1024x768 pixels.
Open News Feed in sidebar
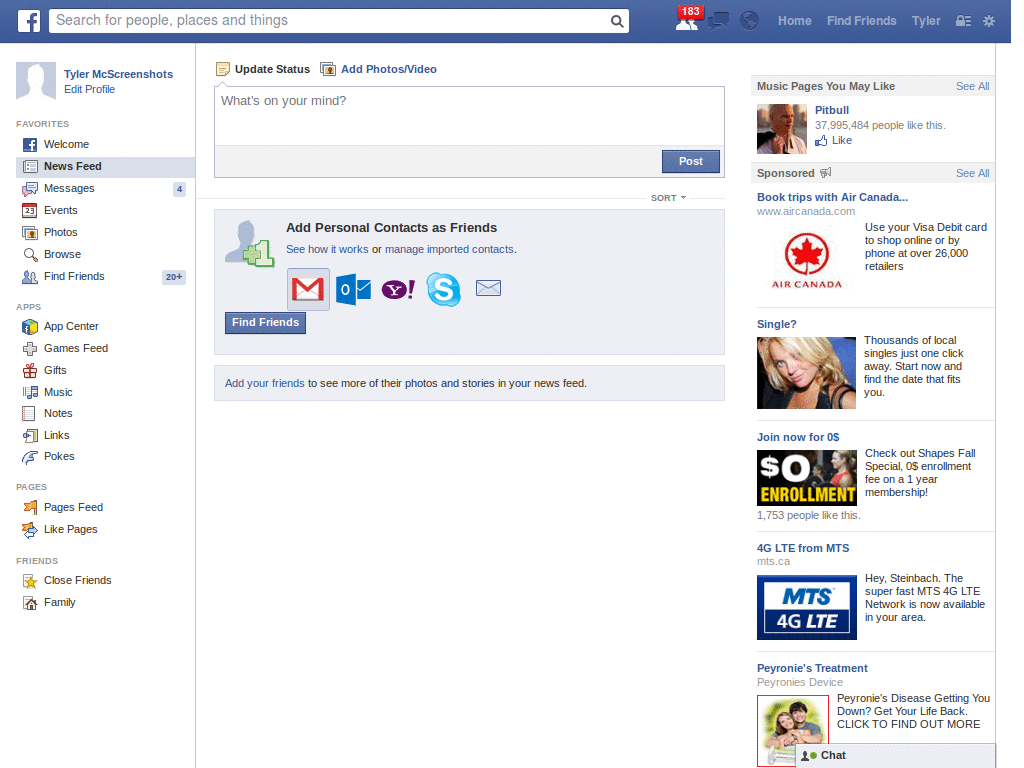point(105,167)
